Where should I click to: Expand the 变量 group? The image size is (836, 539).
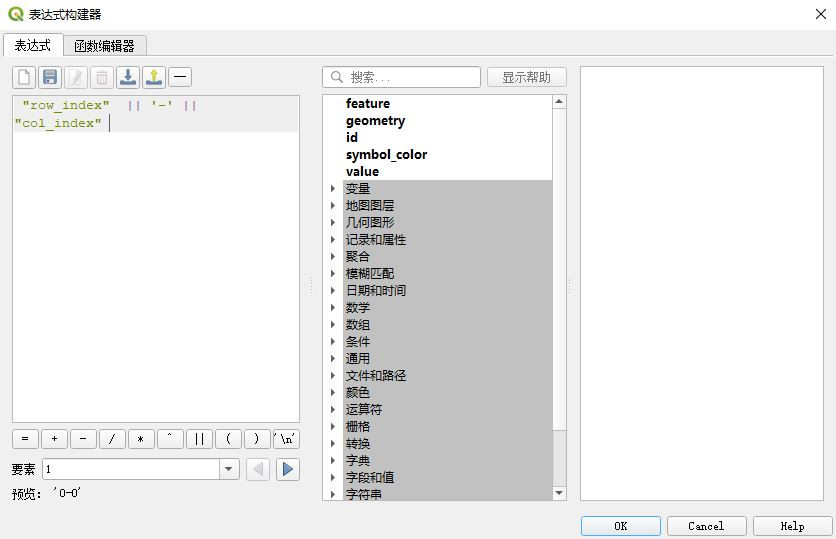coord(333,189)
